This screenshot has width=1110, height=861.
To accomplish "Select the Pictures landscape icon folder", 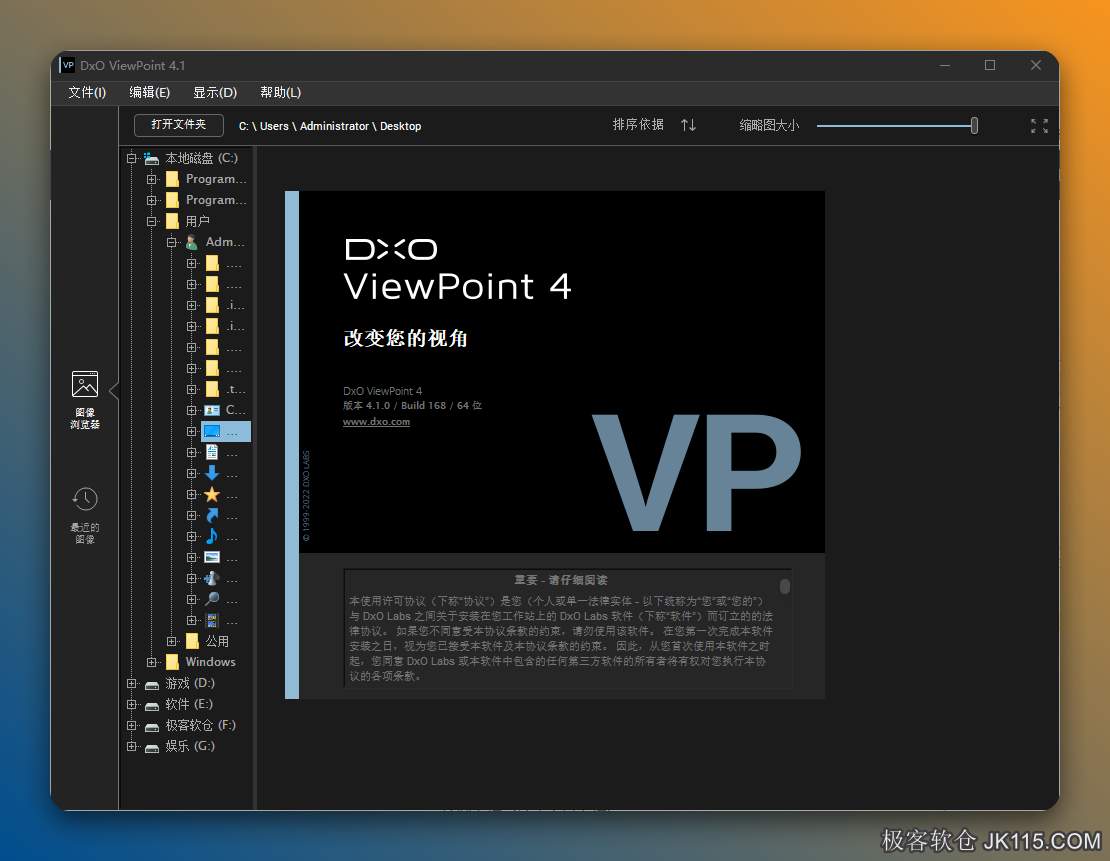I will 212,557.
